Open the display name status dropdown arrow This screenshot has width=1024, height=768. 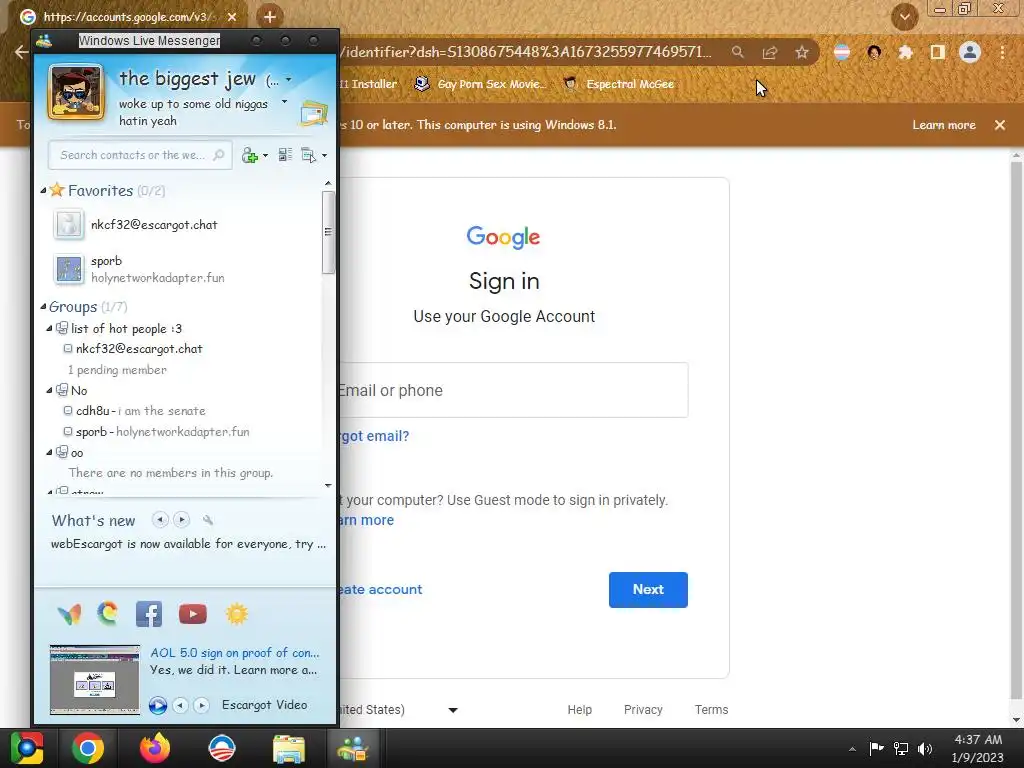point(289,80)
